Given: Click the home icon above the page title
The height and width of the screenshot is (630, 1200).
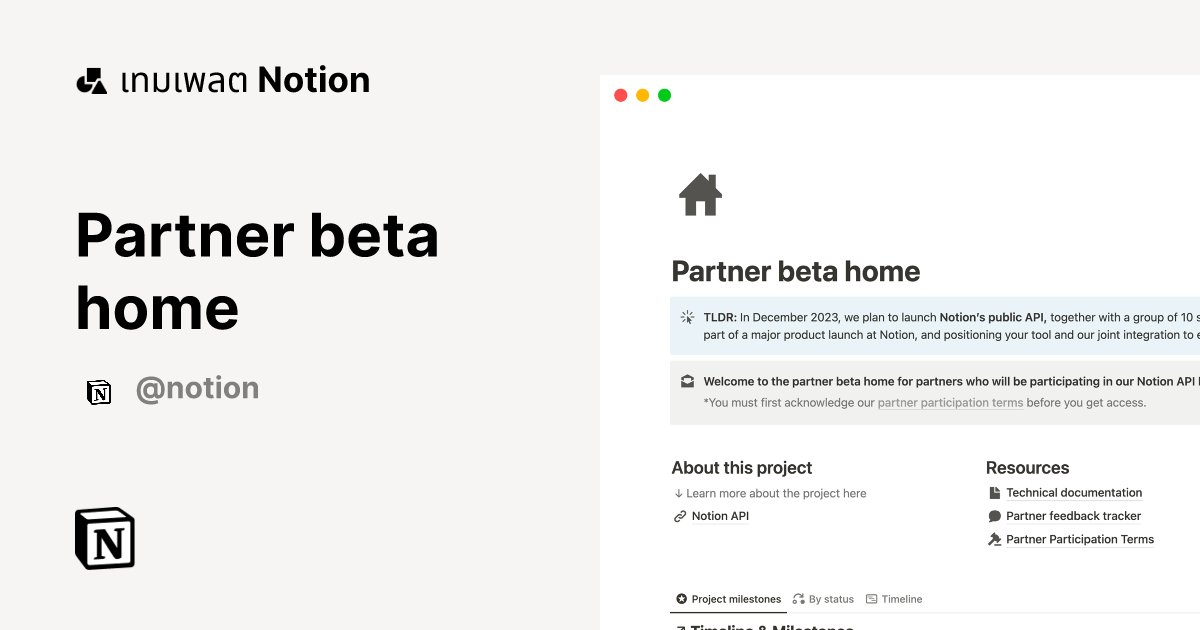Looking at the screenshot, I should [x=700, y=194].
